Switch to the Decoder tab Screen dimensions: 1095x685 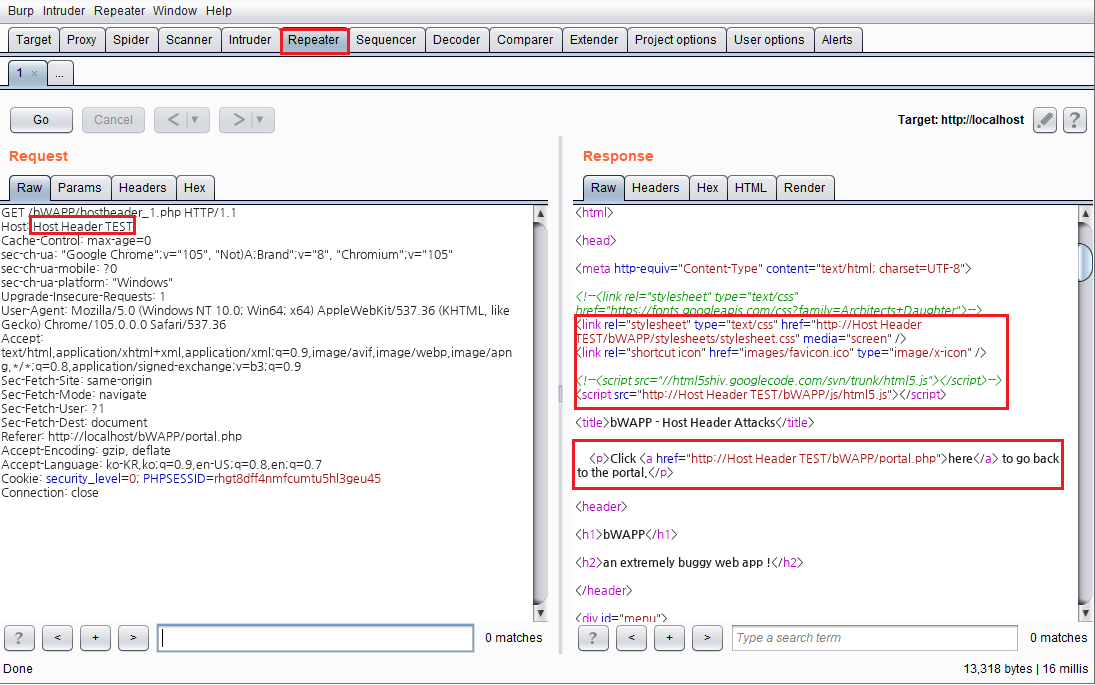[x=457, y=40]
